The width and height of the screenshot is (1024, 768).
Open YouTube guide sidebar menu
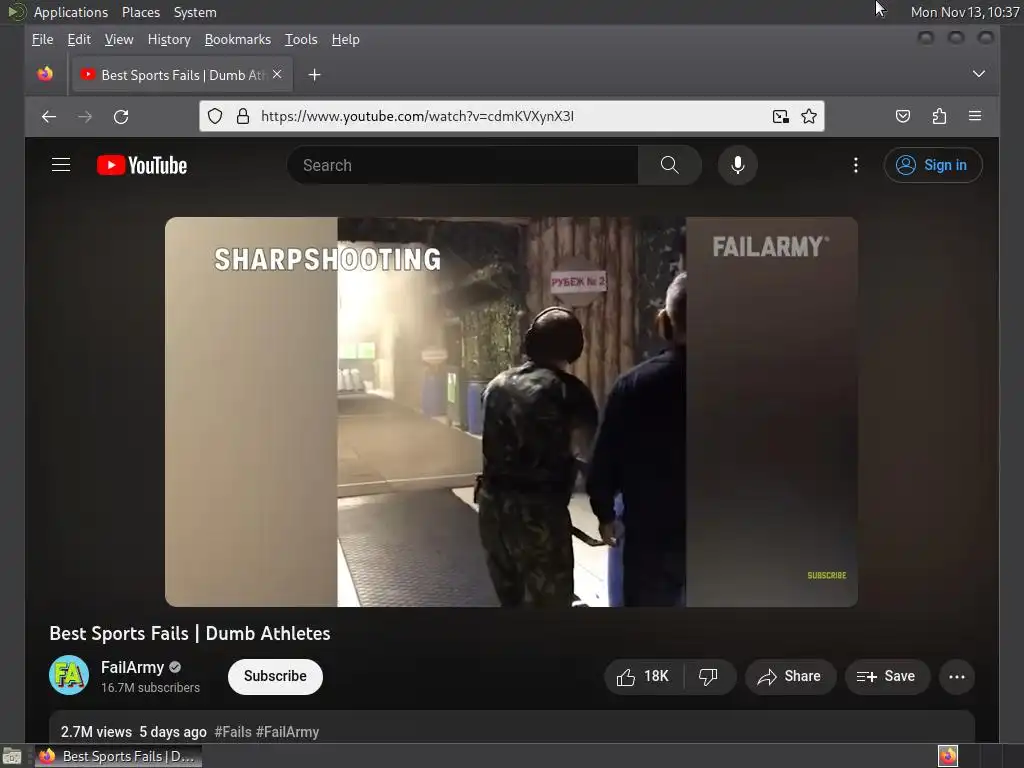coord(61,165)
